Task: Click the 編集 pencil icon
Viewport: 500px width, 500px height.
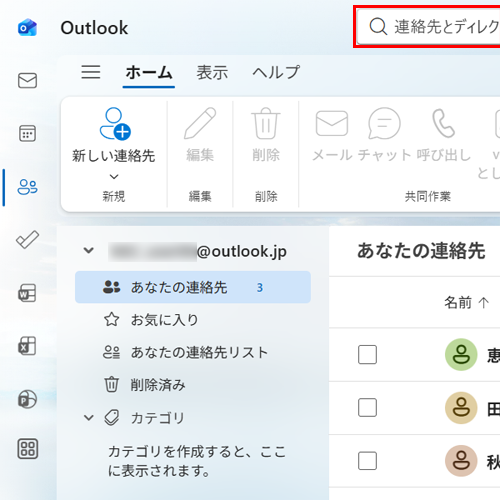Action: pyautogui.click(x=200, y=123)
